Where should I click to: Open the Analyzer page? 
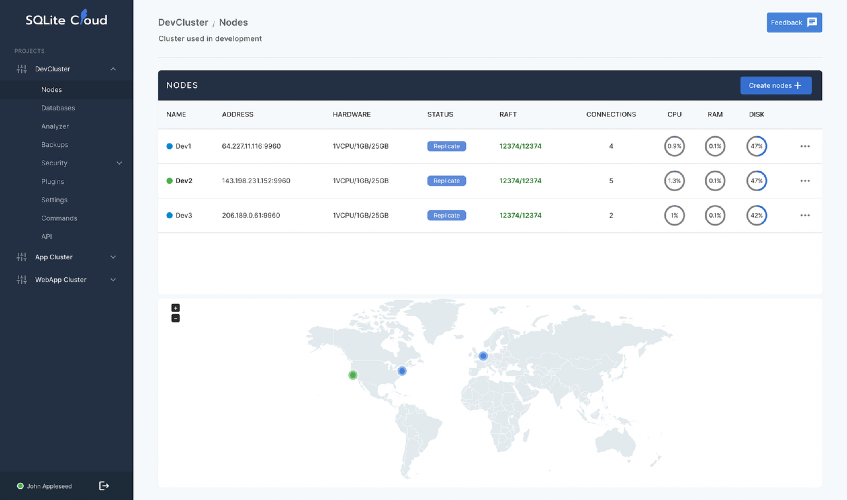(x=55, y=126)
